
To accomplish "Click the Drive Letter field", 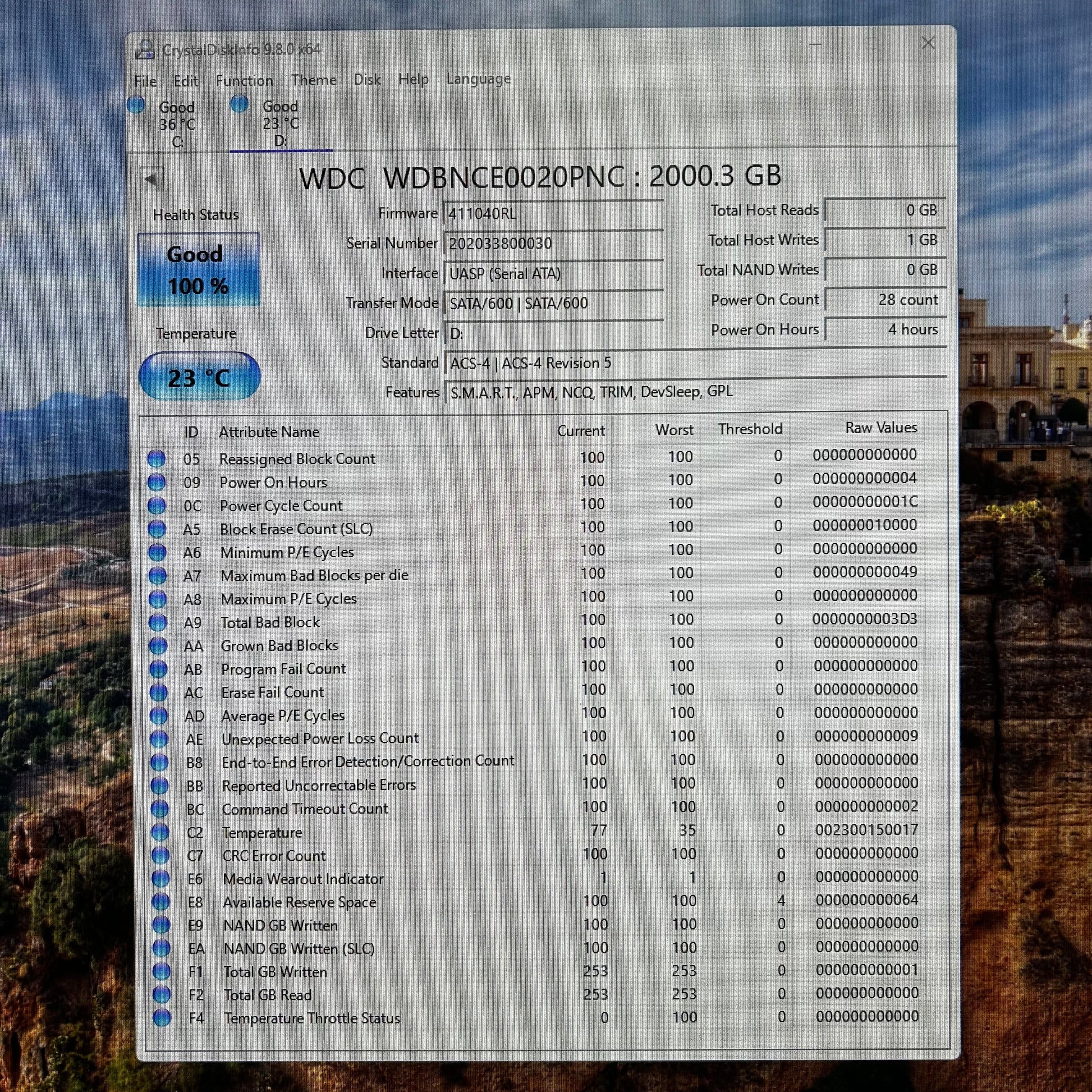I will pyautogui.click(x=553, y=333).
